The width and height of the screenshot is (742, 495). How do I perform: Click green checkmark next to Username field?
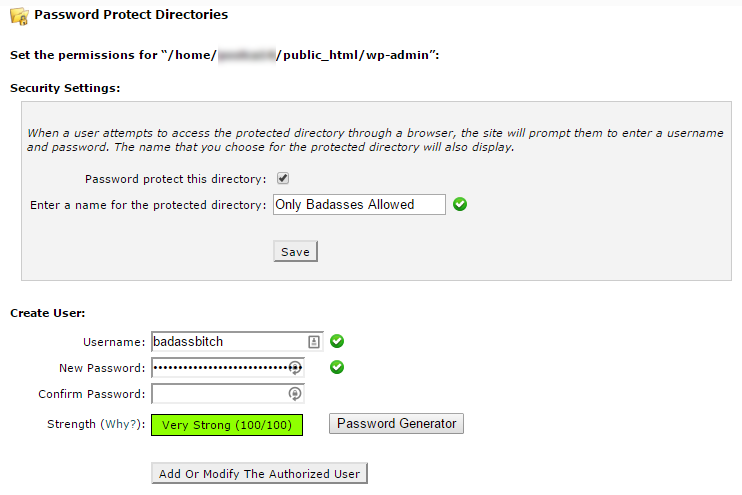(337, 341)
